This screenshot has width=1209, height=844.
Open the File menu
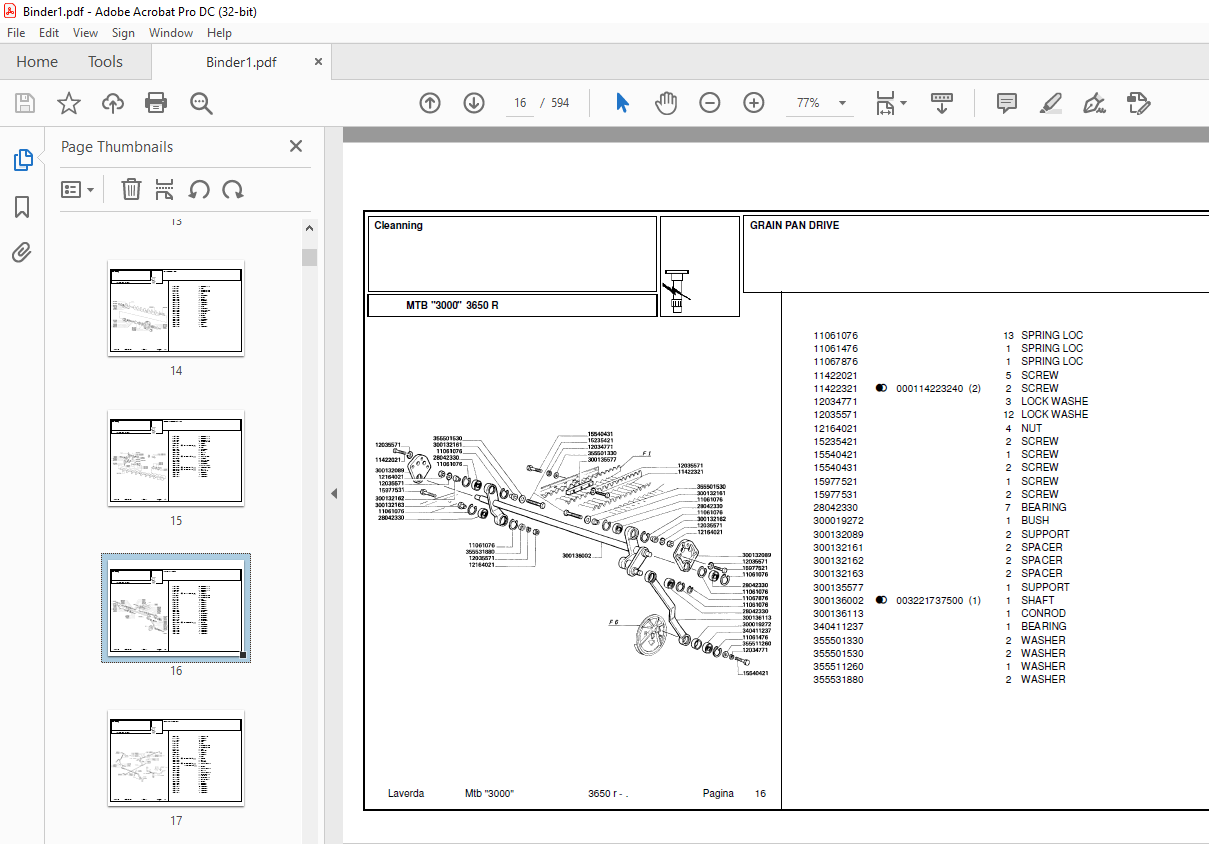pos(16,33)
